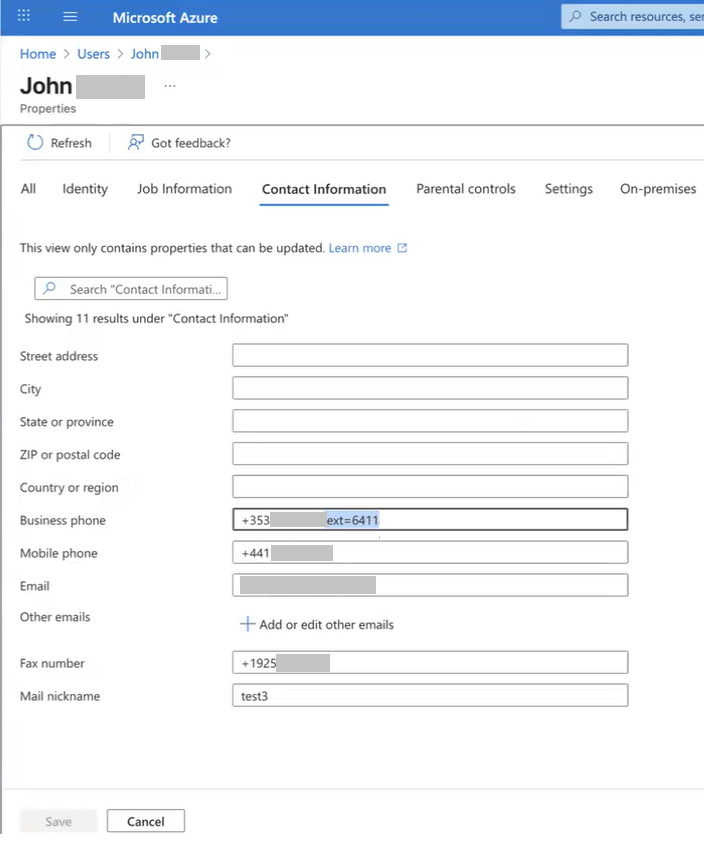Screen dimensions: 704x852
Task: Click the Properties subtitle text
Action: click(x=48, y=108)
